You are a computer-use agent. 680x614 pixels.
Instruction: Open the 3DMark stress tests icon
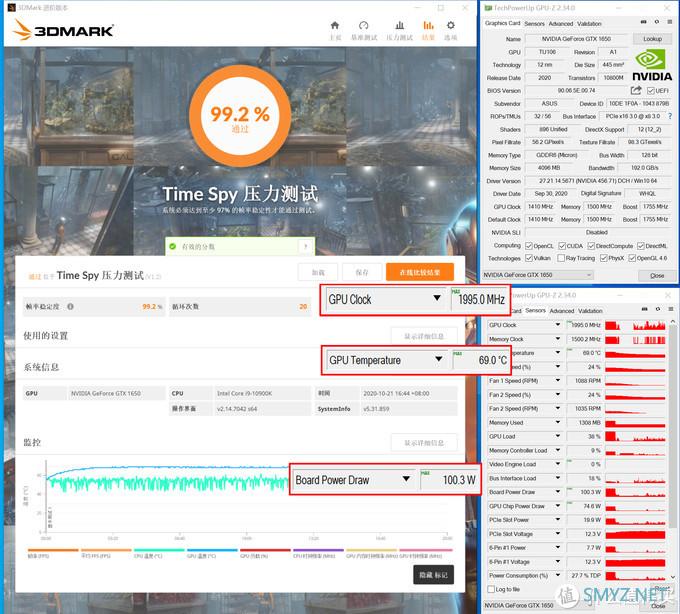point(400,26)
